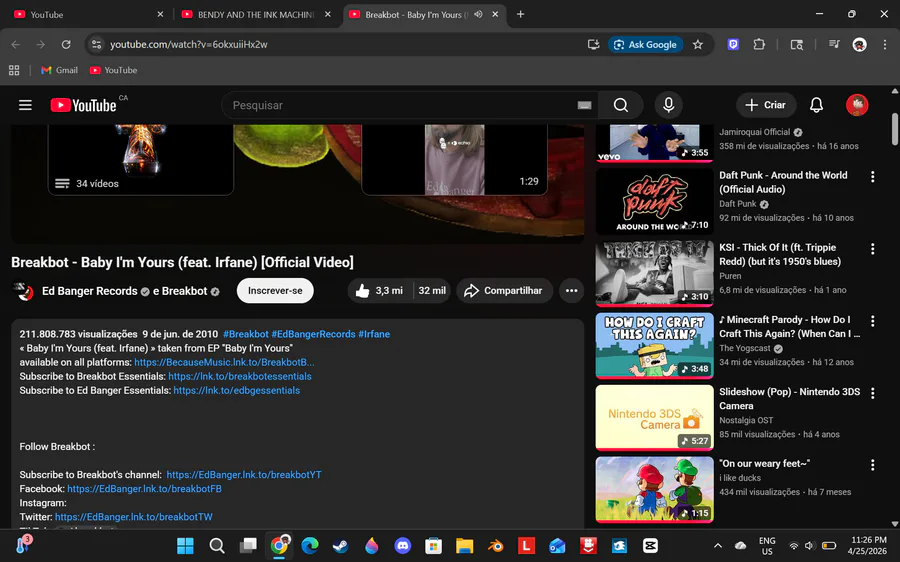900x562 pixels.
Task: Open the Ed Banger Records channel name
Action: (x=90, y=291)
